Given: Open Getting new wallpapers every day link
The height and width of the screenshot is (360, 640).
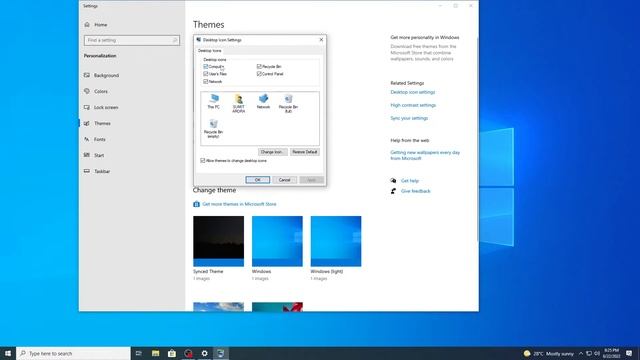Looking at the screenshot, I should 425,155.
